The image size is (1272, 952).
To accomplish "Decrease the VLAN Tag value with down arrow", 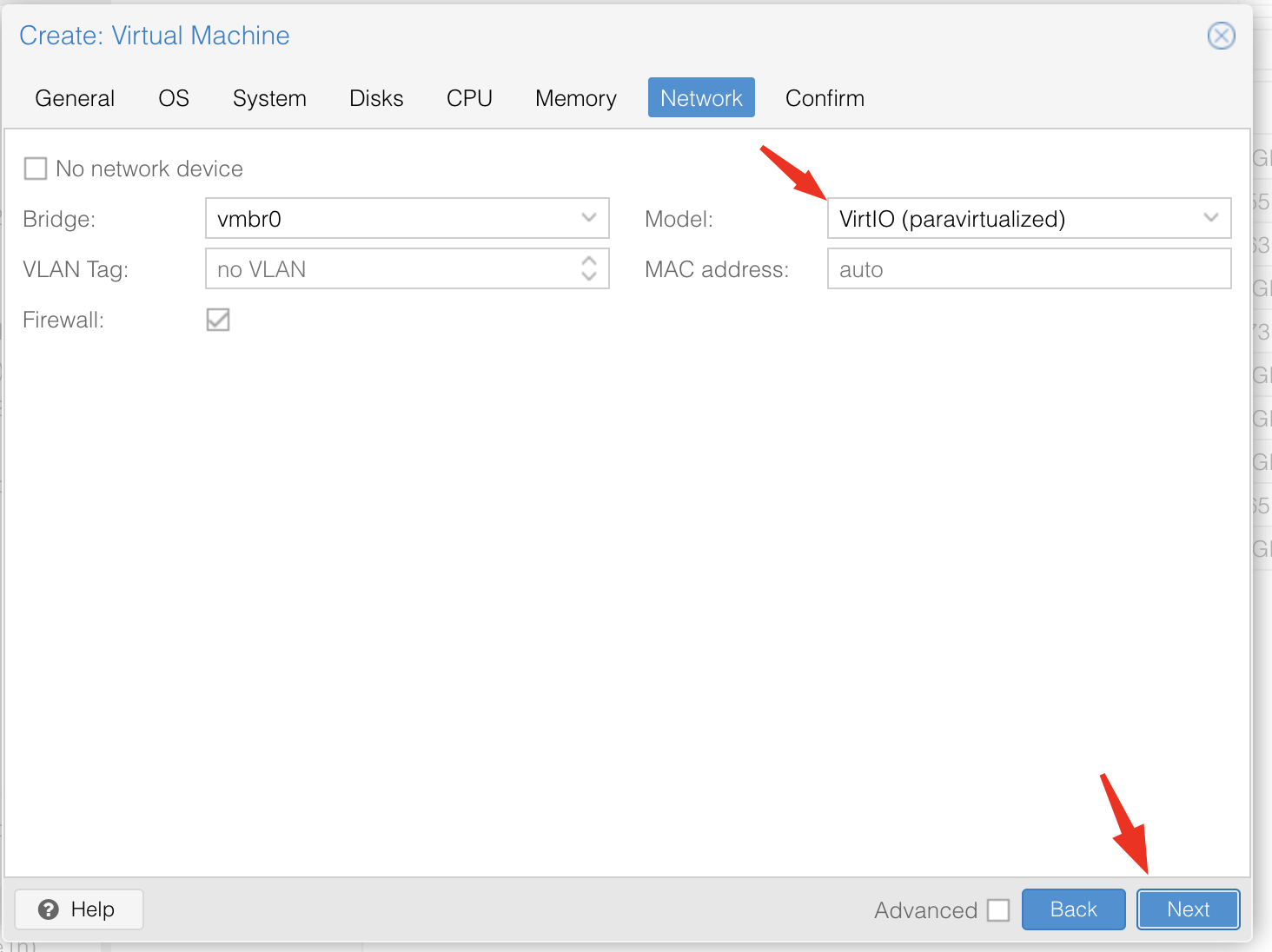I will [x=589, y=277].
